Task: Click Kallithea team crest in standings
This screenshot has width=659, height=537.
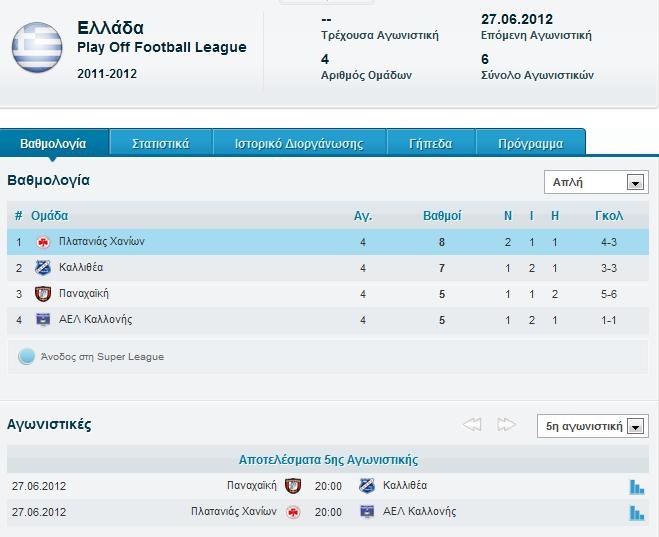Action: tap(43, 268)
